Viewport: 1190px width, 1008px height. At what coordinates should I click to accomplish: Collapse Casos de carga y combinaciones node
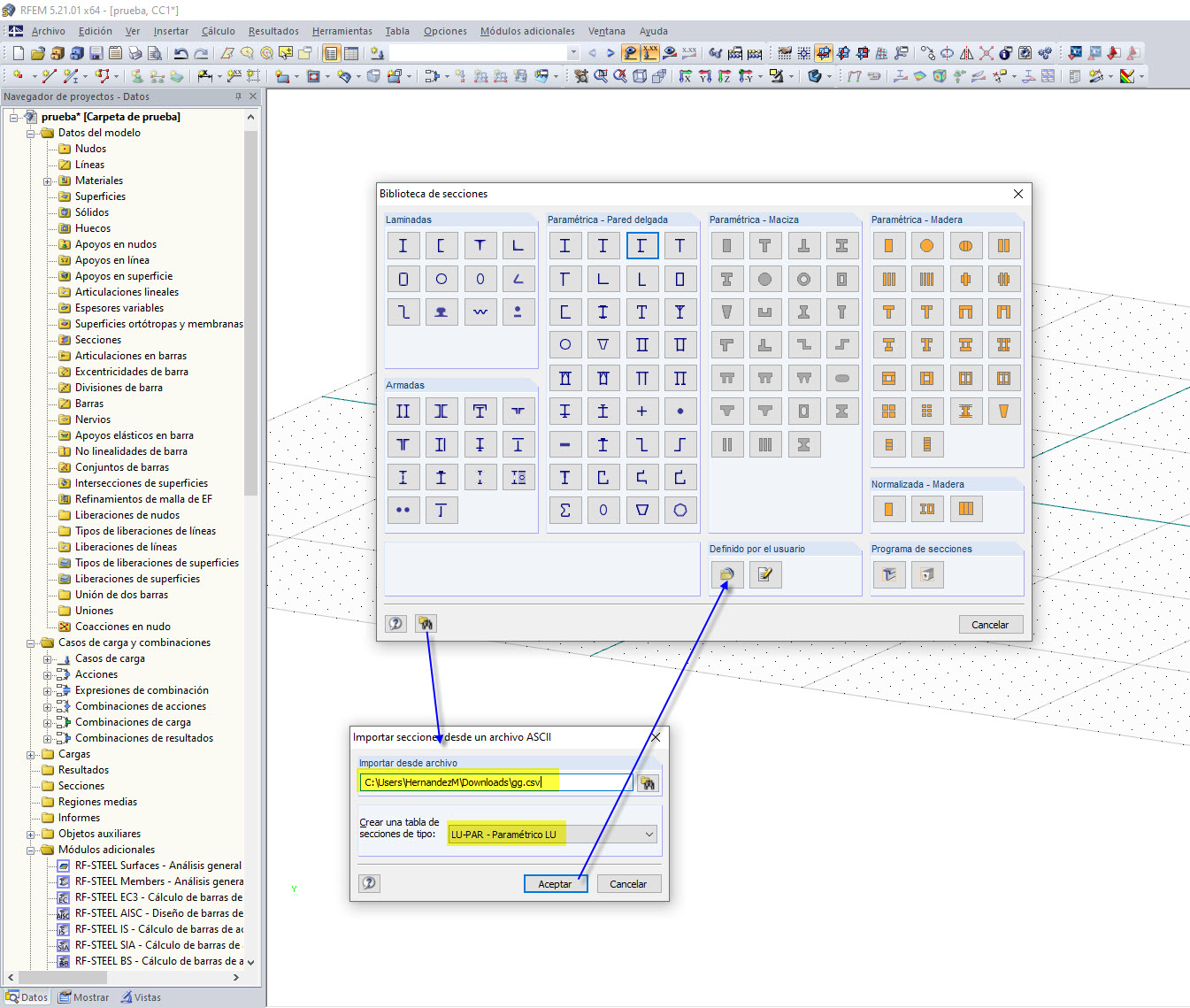[31, 643]
